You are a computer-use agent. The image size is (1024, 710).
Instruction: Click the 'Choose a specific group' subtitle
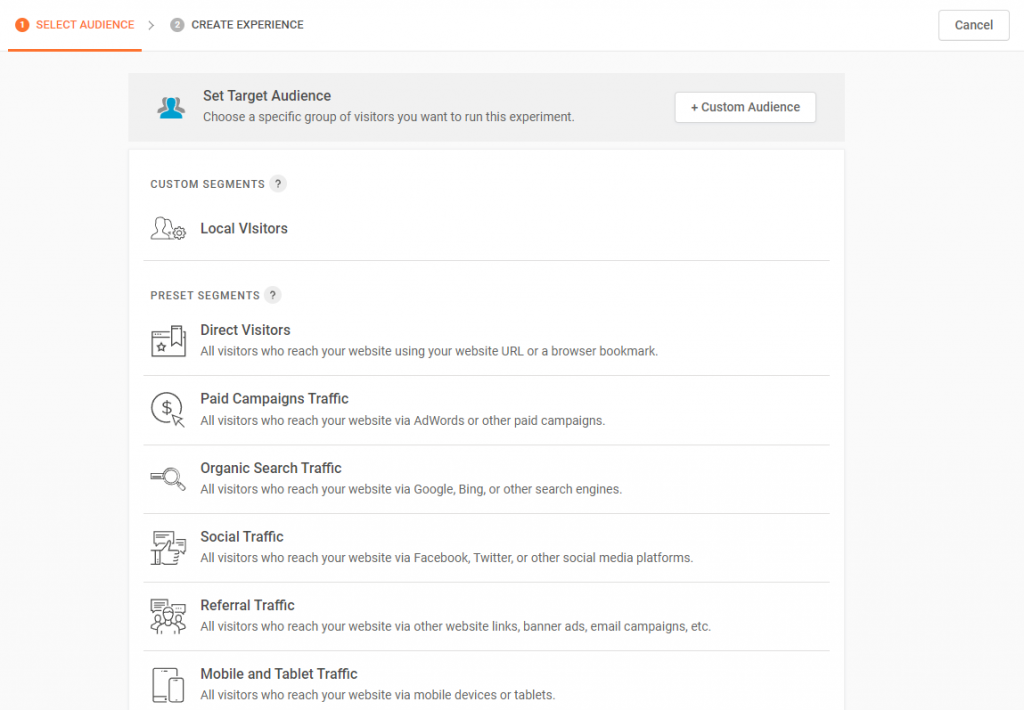[x=389, y=117]
